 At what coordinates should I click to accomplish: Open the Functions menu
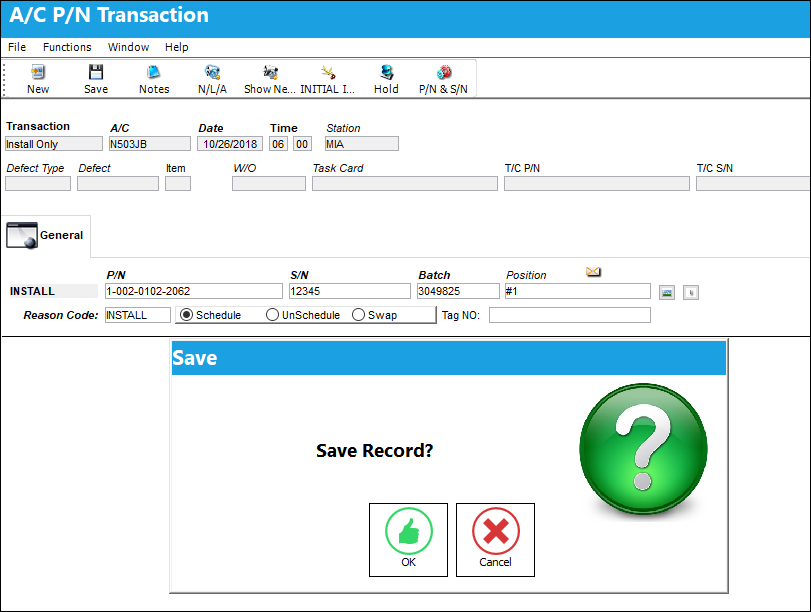pos(67,47)
